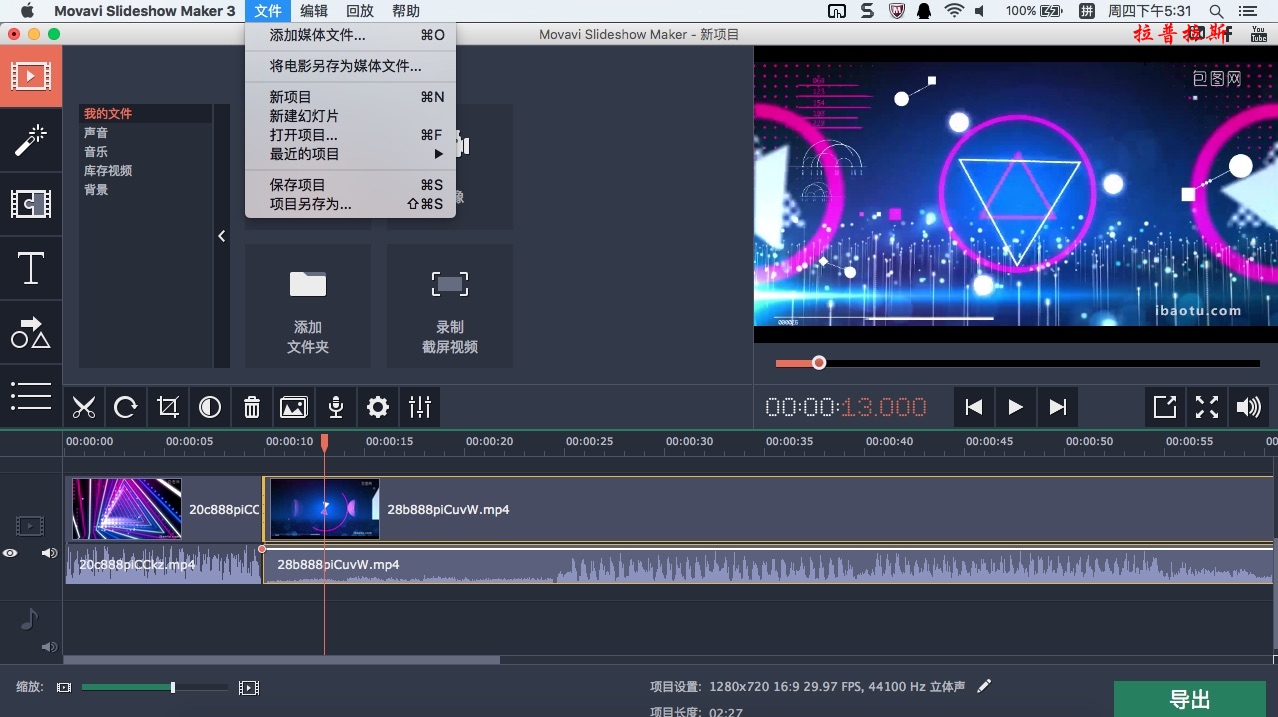Click the Record audio microphone icon
The width and height of the screenshot is (1278, 717).
336,407
